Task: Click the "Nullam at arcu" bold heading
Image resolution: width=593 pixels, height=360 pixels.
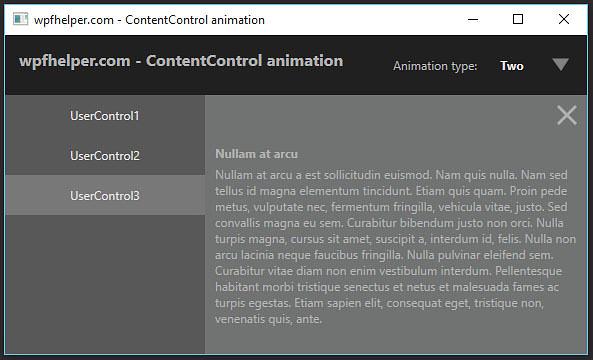Action: pyautogui.click(x=256, y=154)
